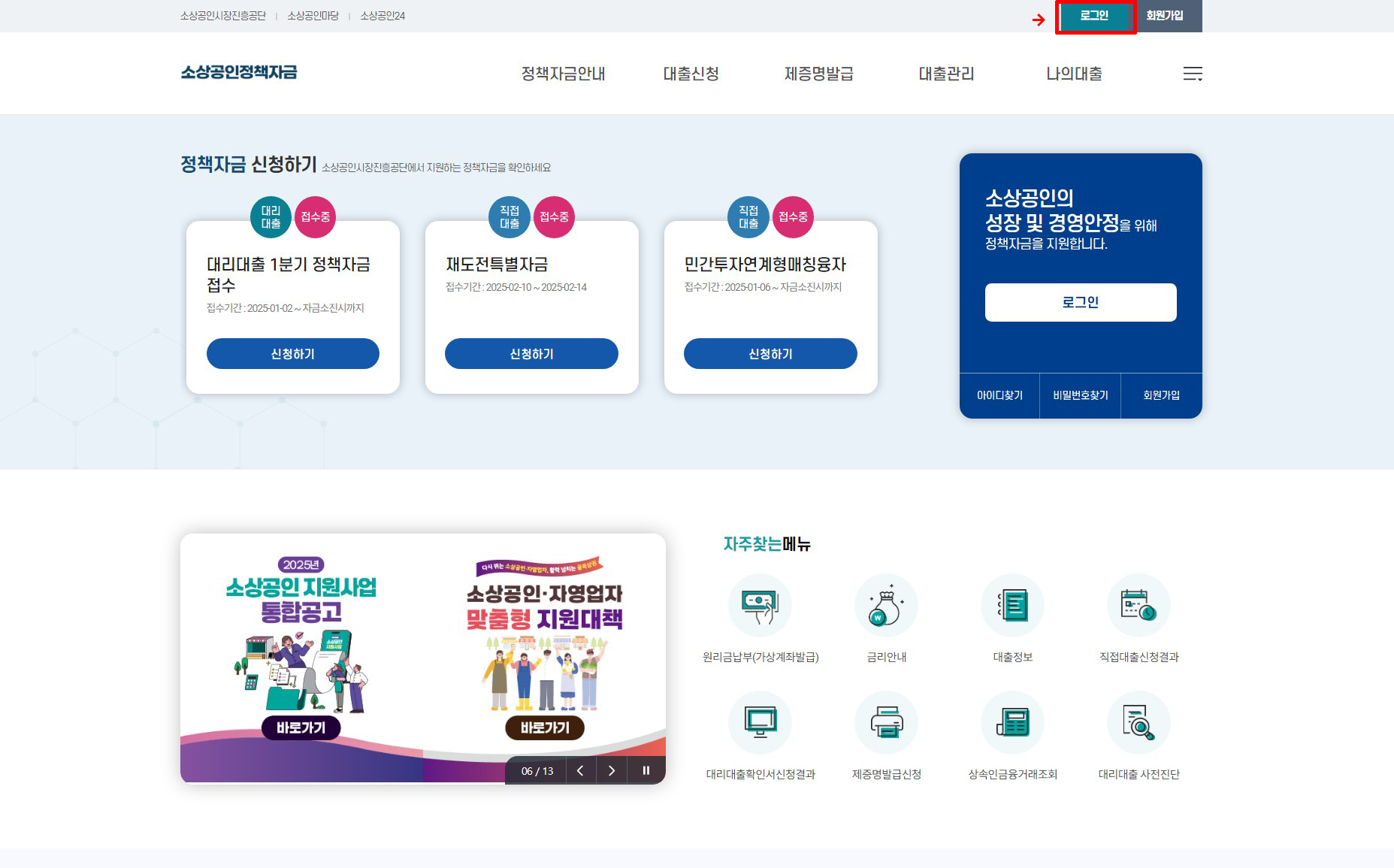Image resolution: width=1394 pixels, height=868 pixels.
Task: Open the 제증명발급신청 printer icon
Action: [887, 723]
